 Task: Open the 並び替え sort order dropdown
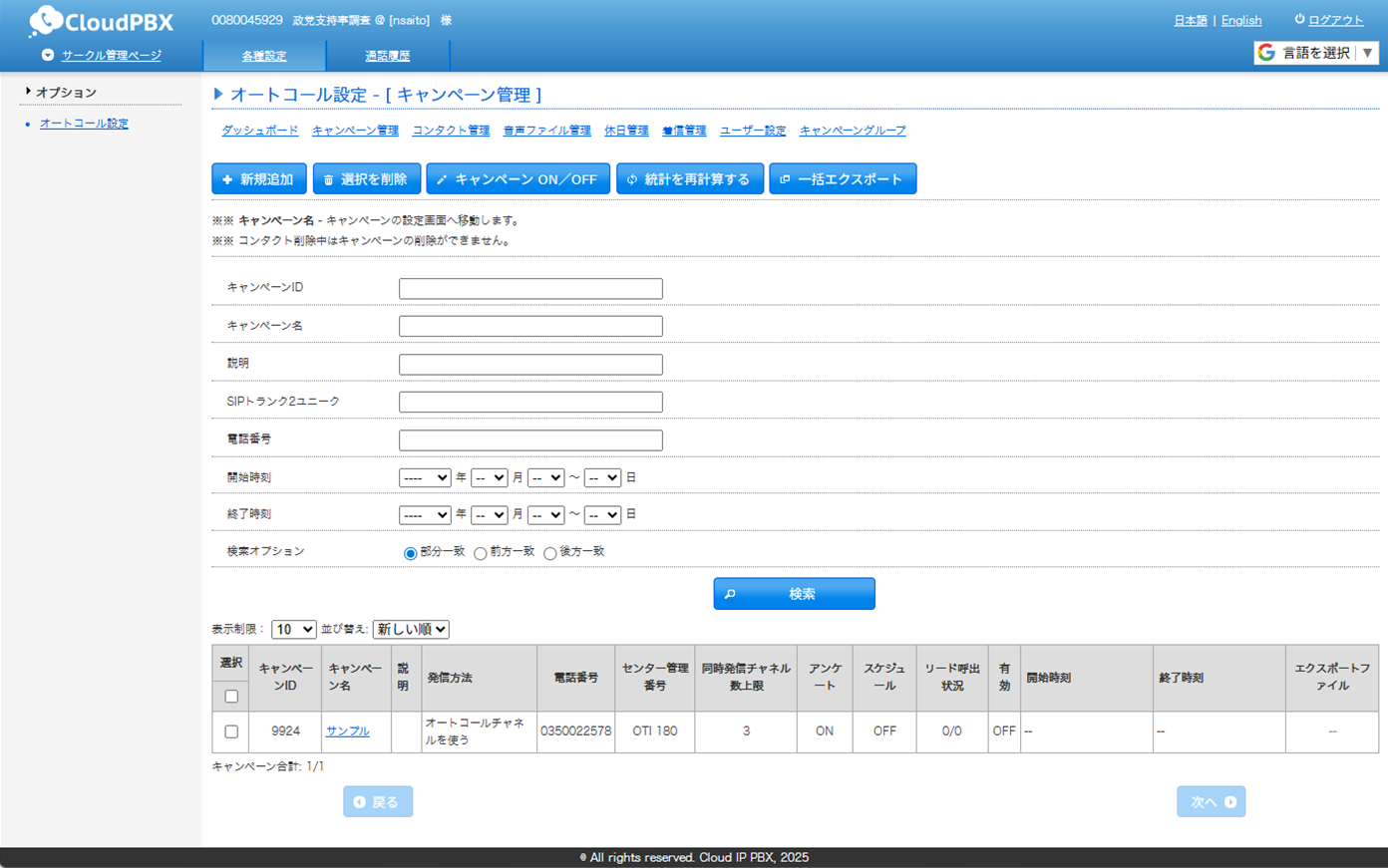tap(411, 630)
